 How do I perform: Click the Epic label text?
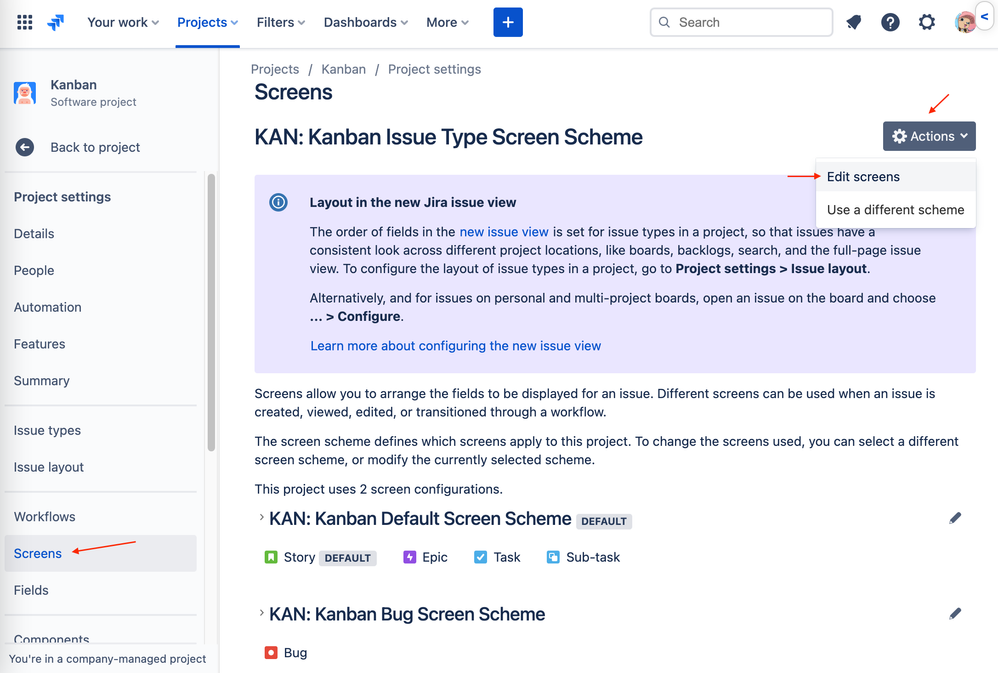(435, 557)
